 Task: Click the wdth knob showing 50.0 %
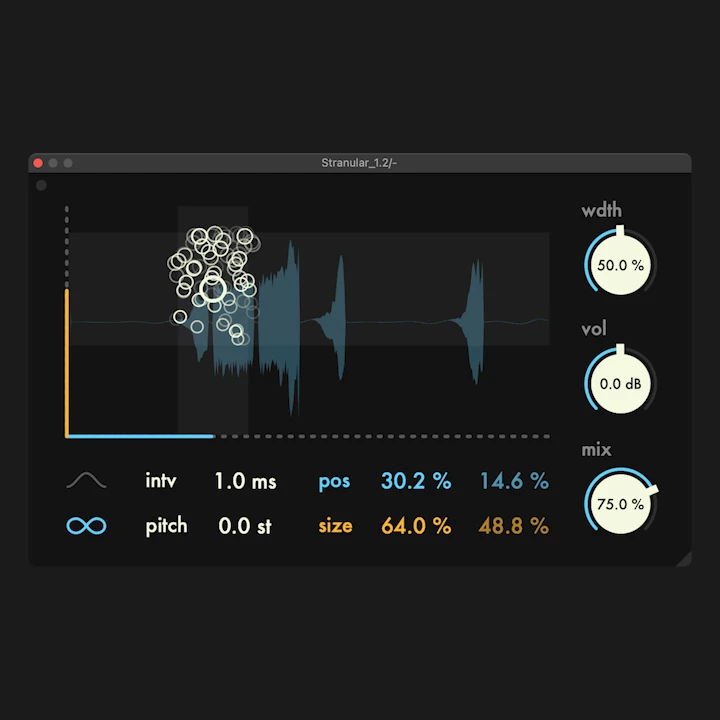tap(620, 266)
